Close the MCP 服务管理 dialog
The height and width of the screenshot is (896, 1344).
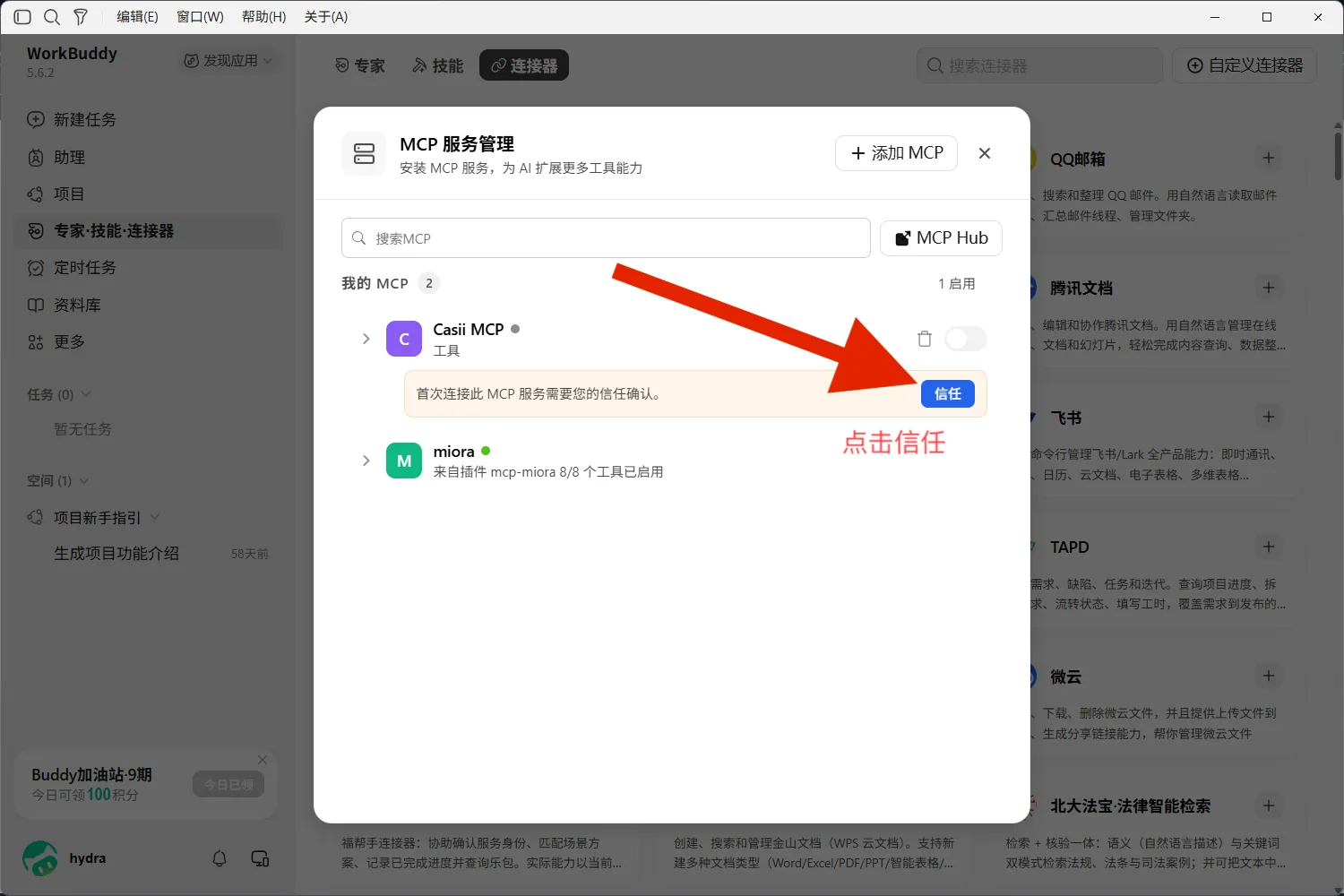pyautogui.click(x=985, y=153)
